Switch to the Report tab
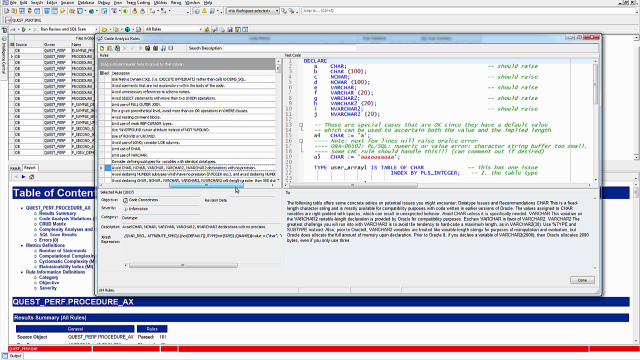The height and width of the screenshot is (360, 640). (30, 168)
